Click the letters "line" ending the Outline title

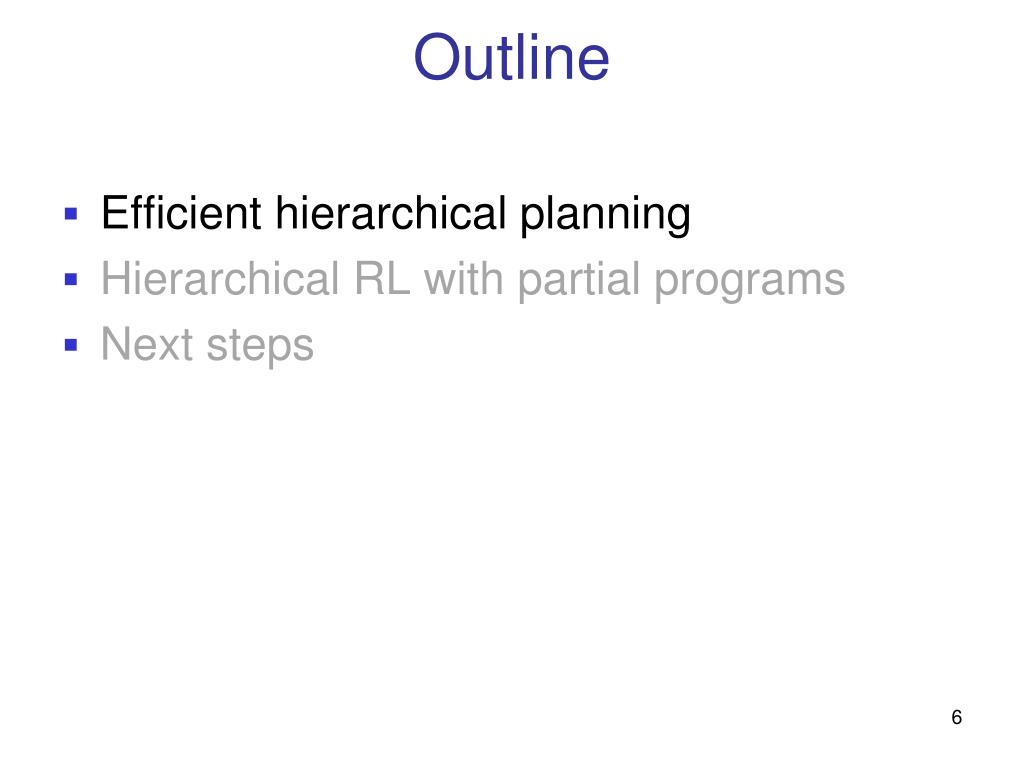(x=571, y=57)
